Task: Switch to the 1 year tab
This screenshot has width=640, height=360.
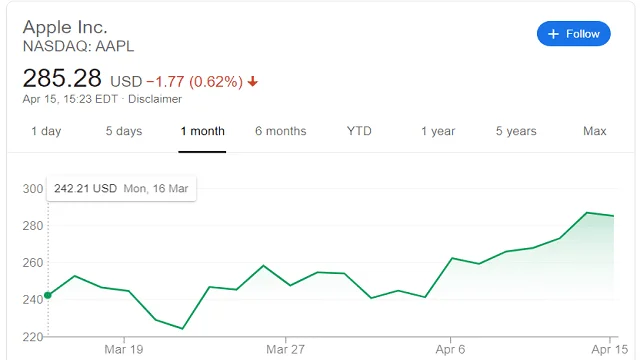Action: [438, 131]
